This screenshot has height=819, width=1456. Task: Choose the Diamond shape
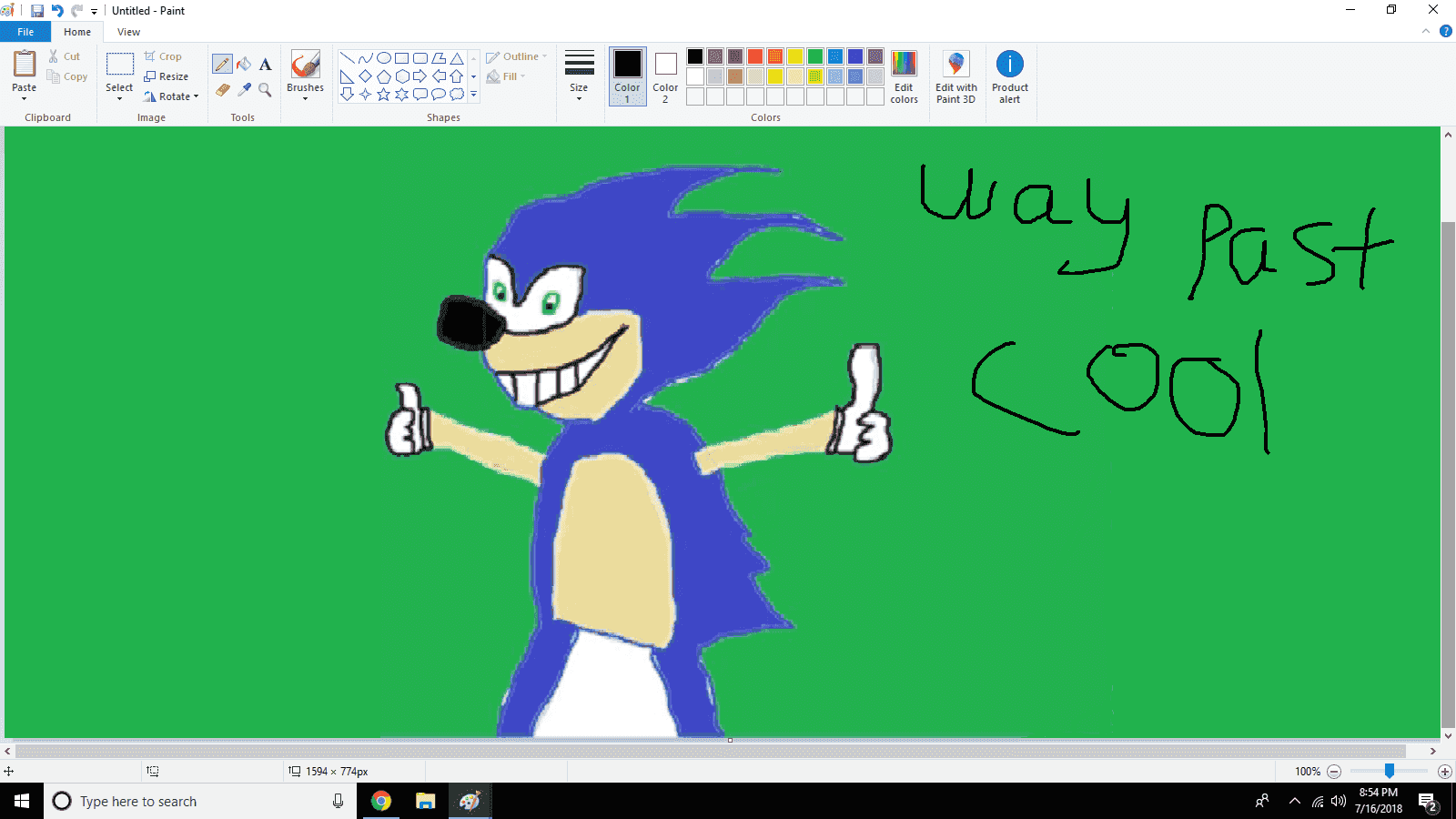(x=365, y=76)
